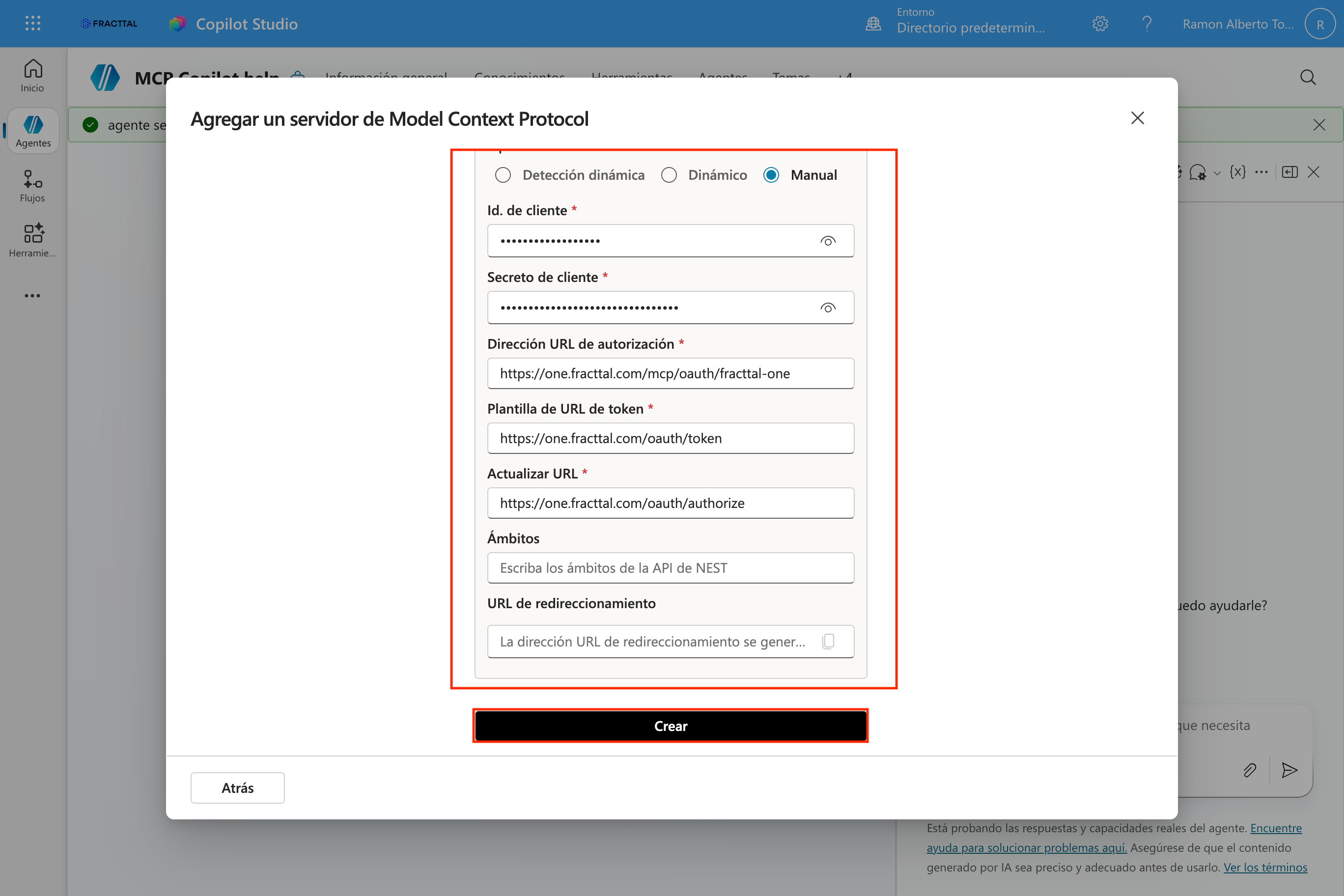The width and height of the screenshot is (1344, 896).
Task: Open more options ellipsis in test panel
Action: [1261, 172]
